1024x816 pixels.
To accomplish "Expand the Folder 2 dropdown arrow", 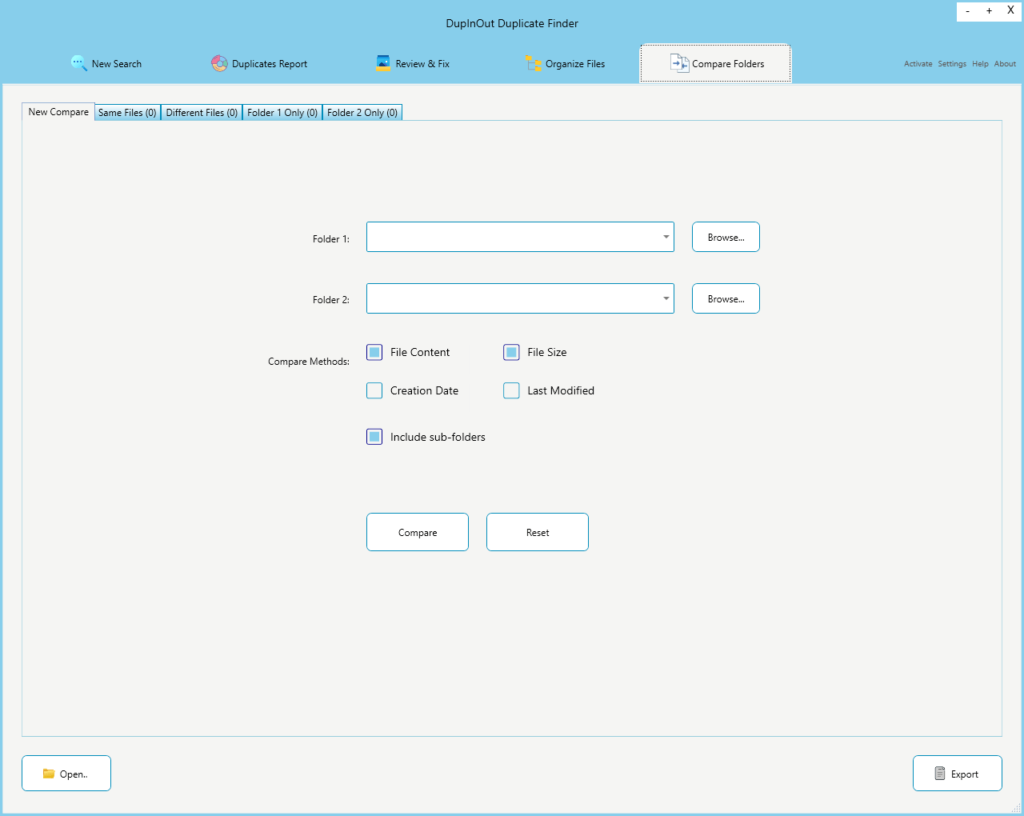I will pos(666,298).
